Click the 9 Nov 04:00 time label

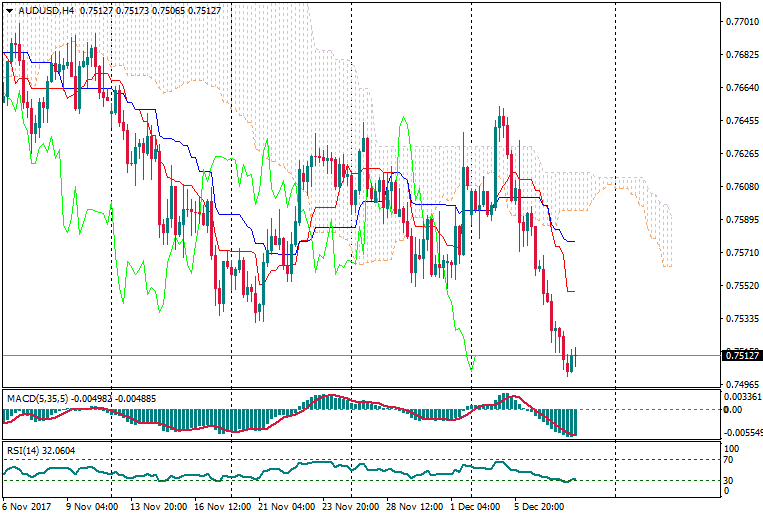pos(92,507)
